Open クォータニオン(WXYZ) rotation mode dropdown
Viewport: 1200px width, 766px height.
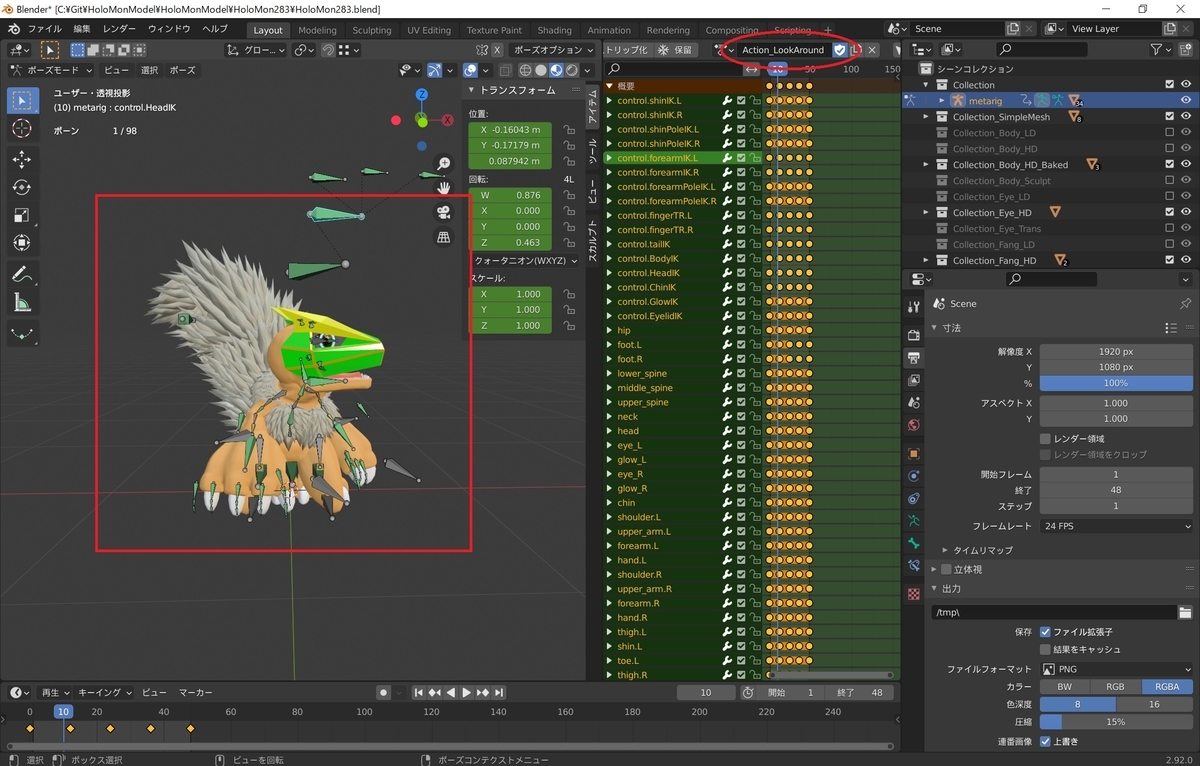coord(525,261)
